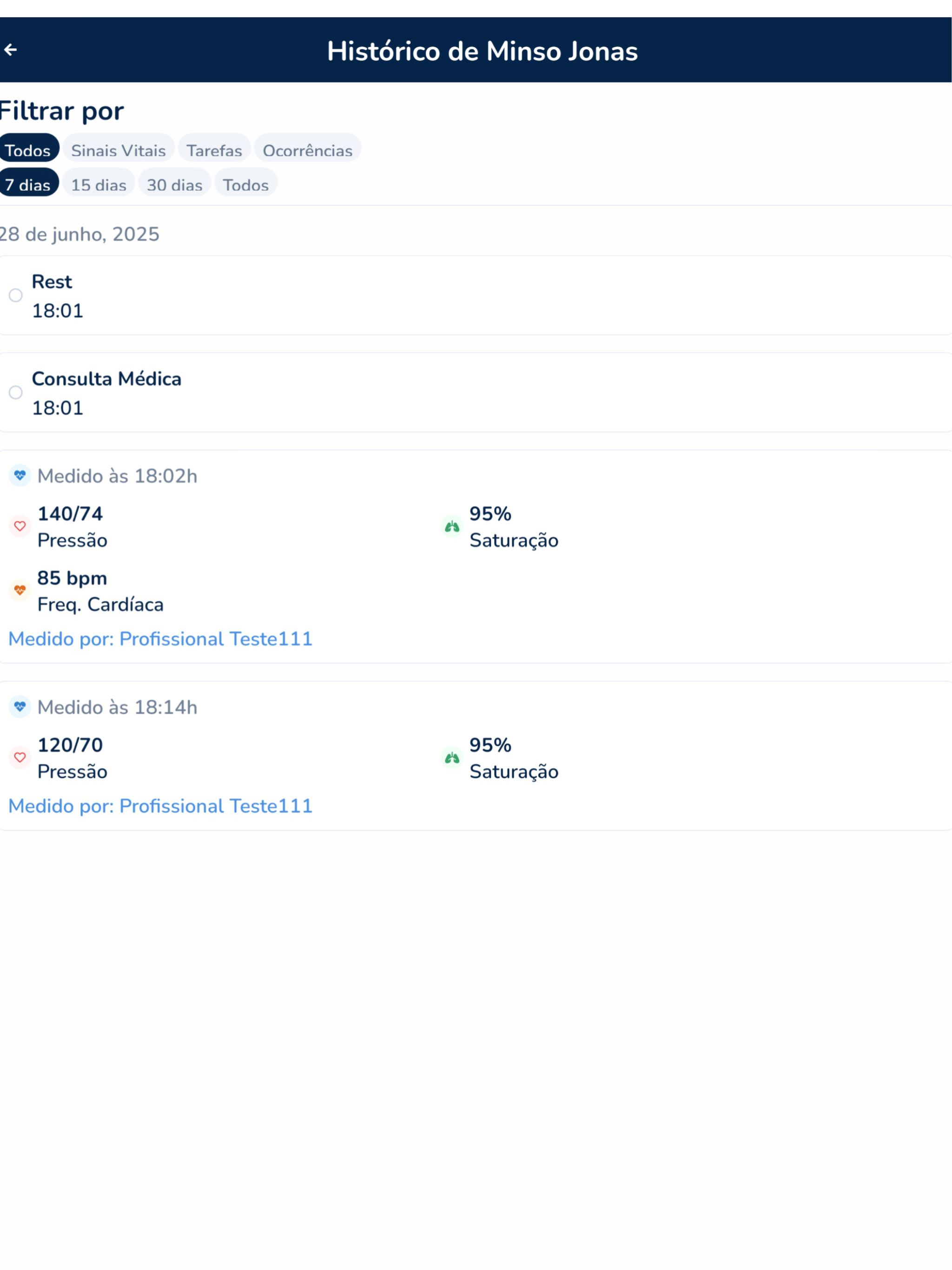Click 95% saturation in the 18:14h card
This screenshot has height=1270, width=952.
pyautogui.click(x=490, y=745)
